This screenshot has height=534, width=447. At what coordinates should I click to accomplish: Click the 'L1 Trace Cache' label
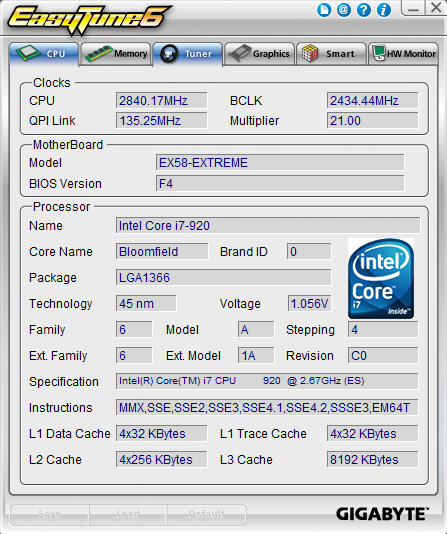(263, 434)
